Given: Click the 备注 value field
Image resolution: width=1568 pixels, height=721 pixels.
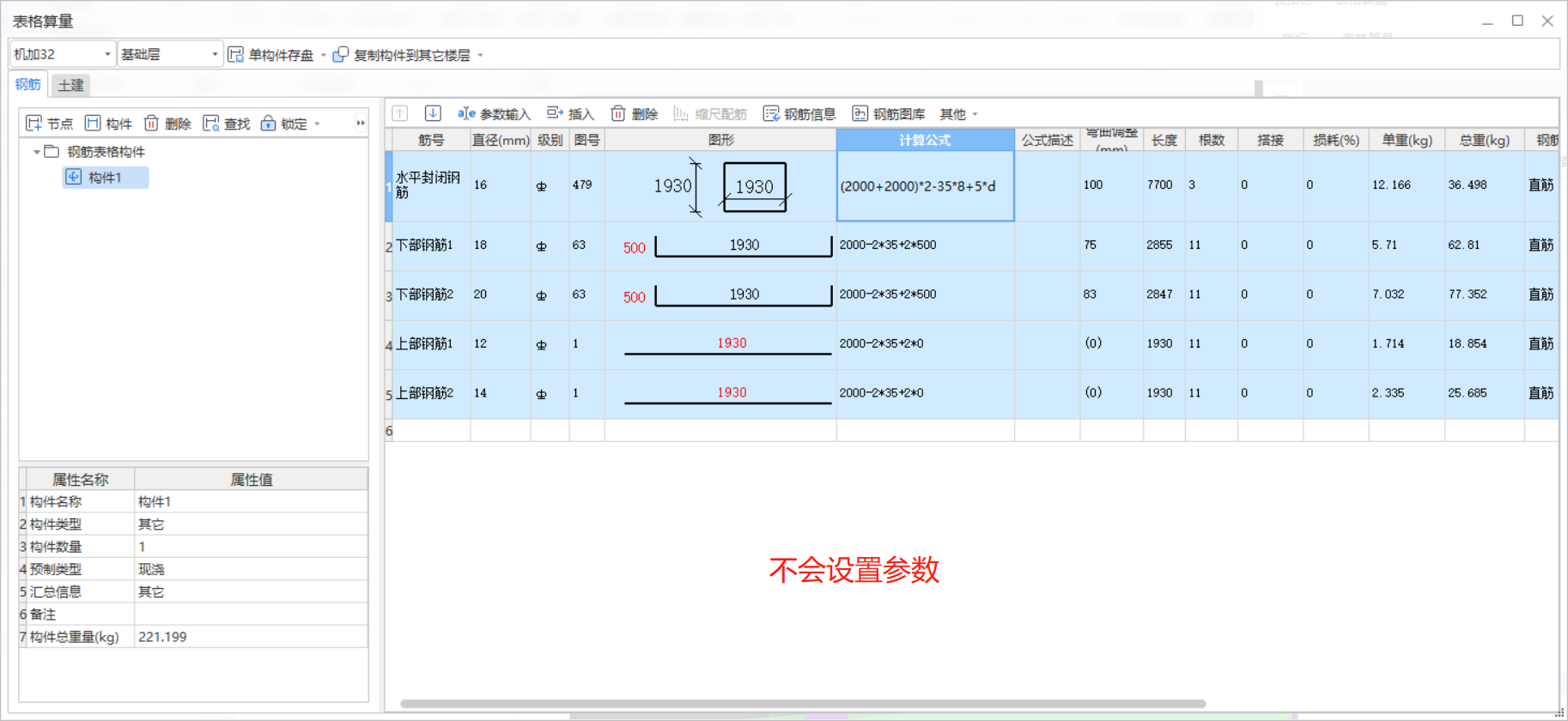Looking at the screenshot, I should [x=251, y=615].
